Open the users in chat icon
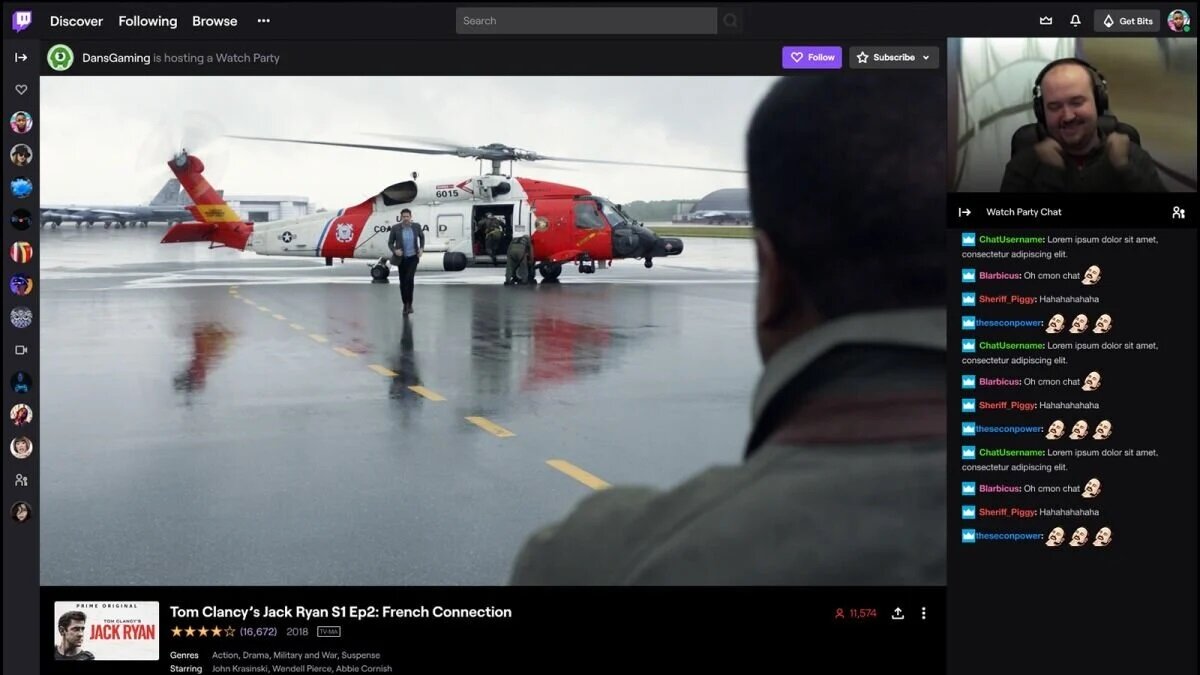 [1178, 212]
